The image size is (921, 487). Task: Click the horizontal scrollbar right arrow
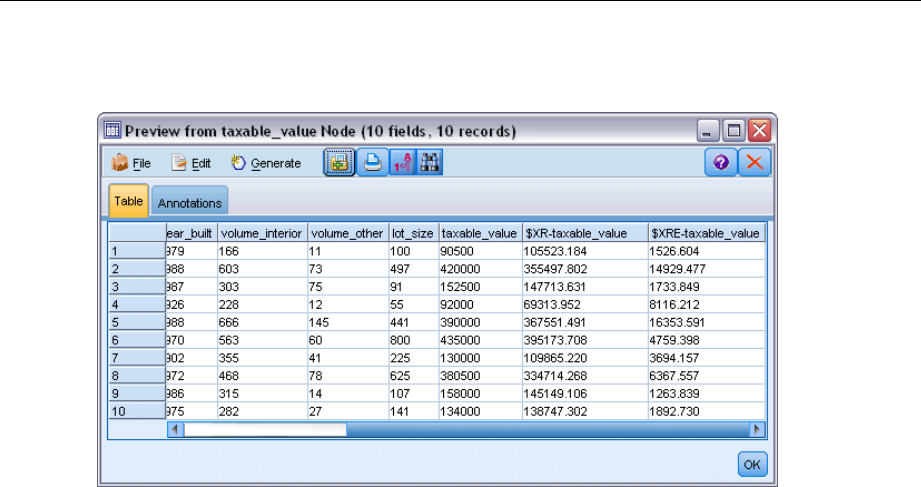756,429
